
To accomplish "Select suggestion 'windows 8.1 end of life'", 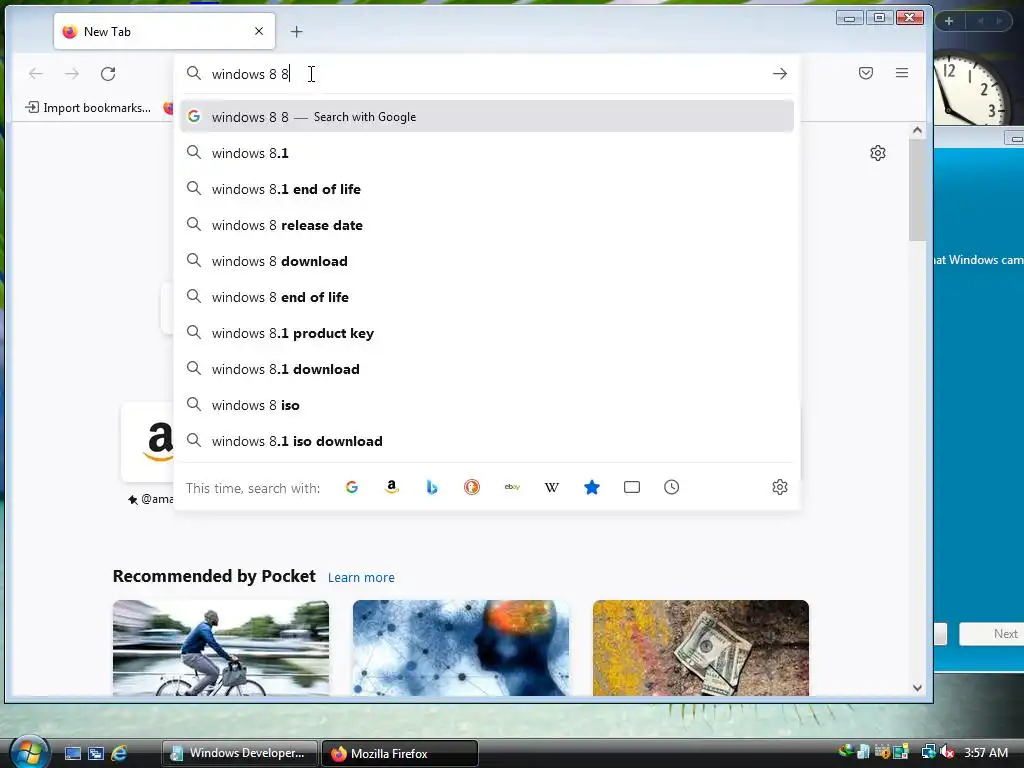I will [x=487, y=189].
